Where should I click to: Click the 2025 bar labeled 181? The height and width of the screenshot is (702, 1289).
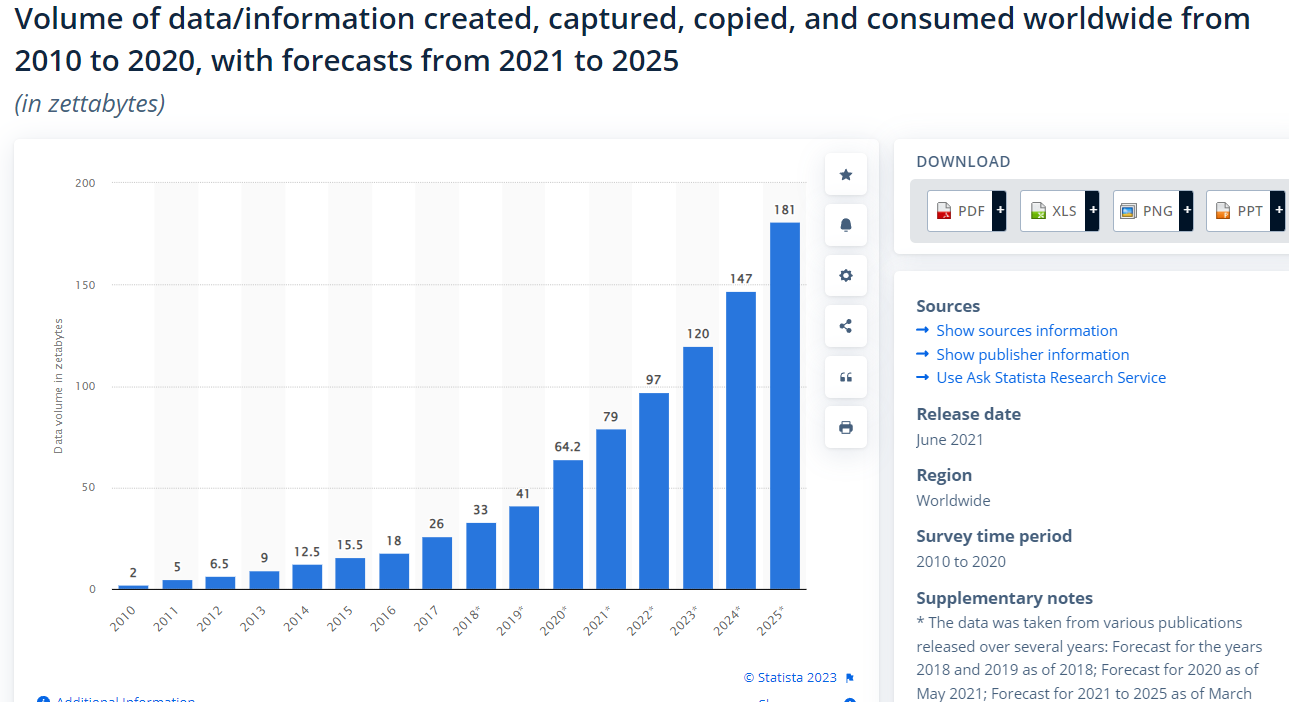(x=785, y=405)
